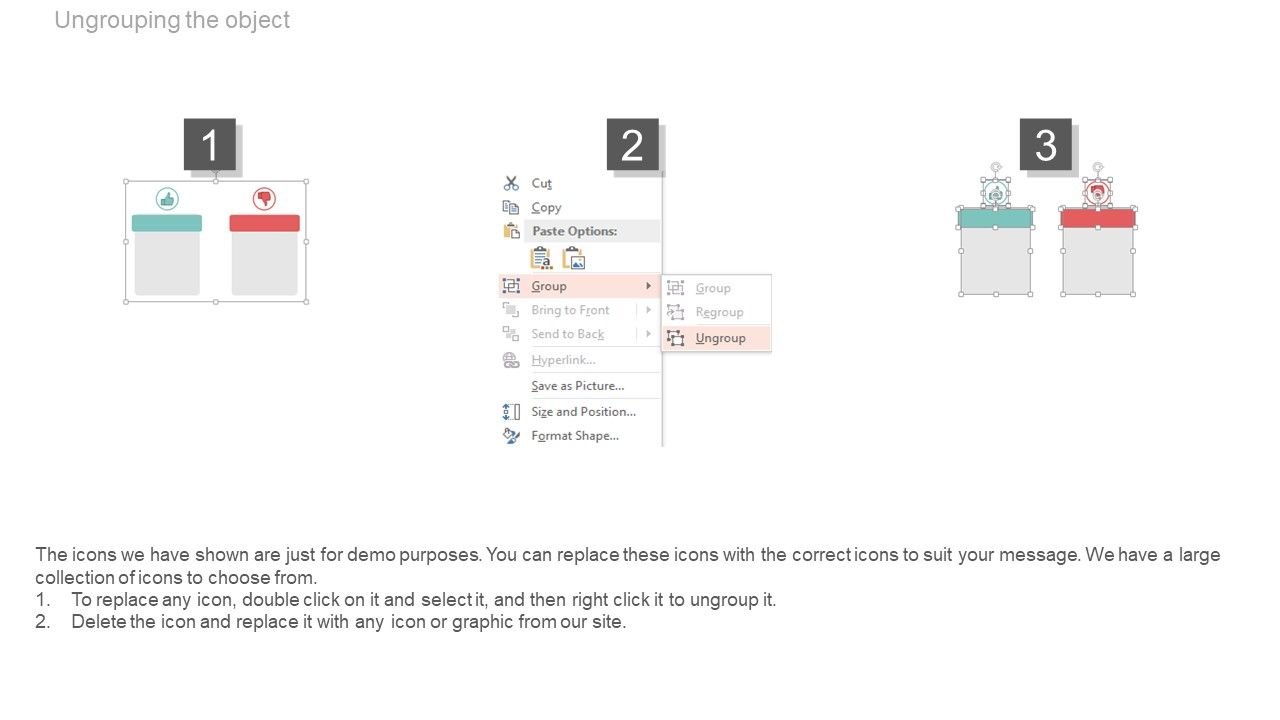Click the red thumbs-down icon
Viewport: 1280px width, 720px height.
(264, 199)
